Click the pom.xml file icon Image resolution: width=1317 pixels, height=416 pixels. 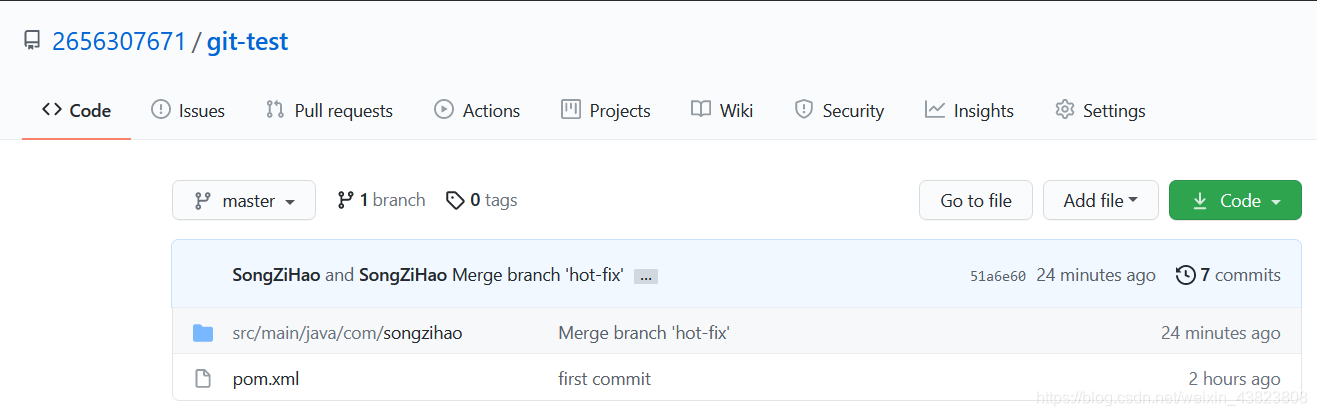203,379
